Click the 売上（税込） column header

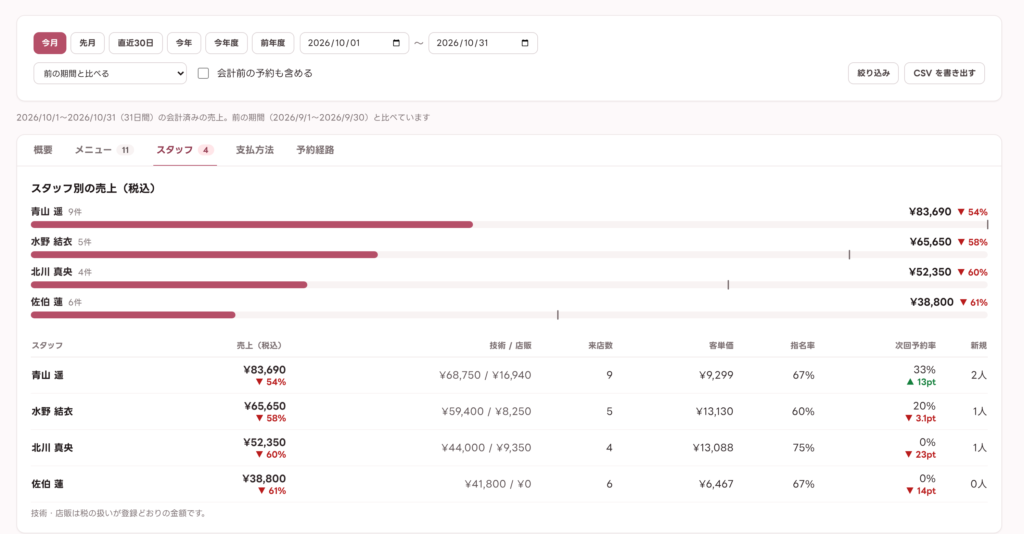click(x=259, y=345)
